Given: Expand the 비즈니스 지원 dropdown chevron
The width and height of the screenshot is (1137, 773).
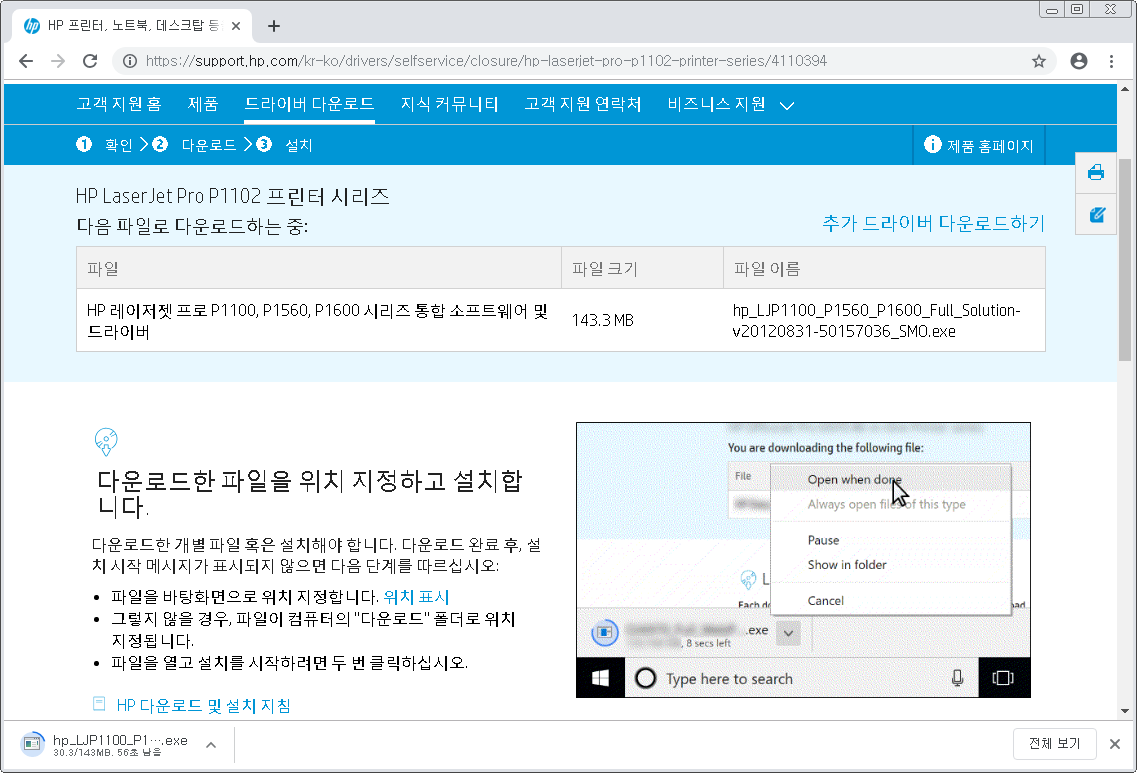Looking at the screenshot, I should tap(787, 106).
